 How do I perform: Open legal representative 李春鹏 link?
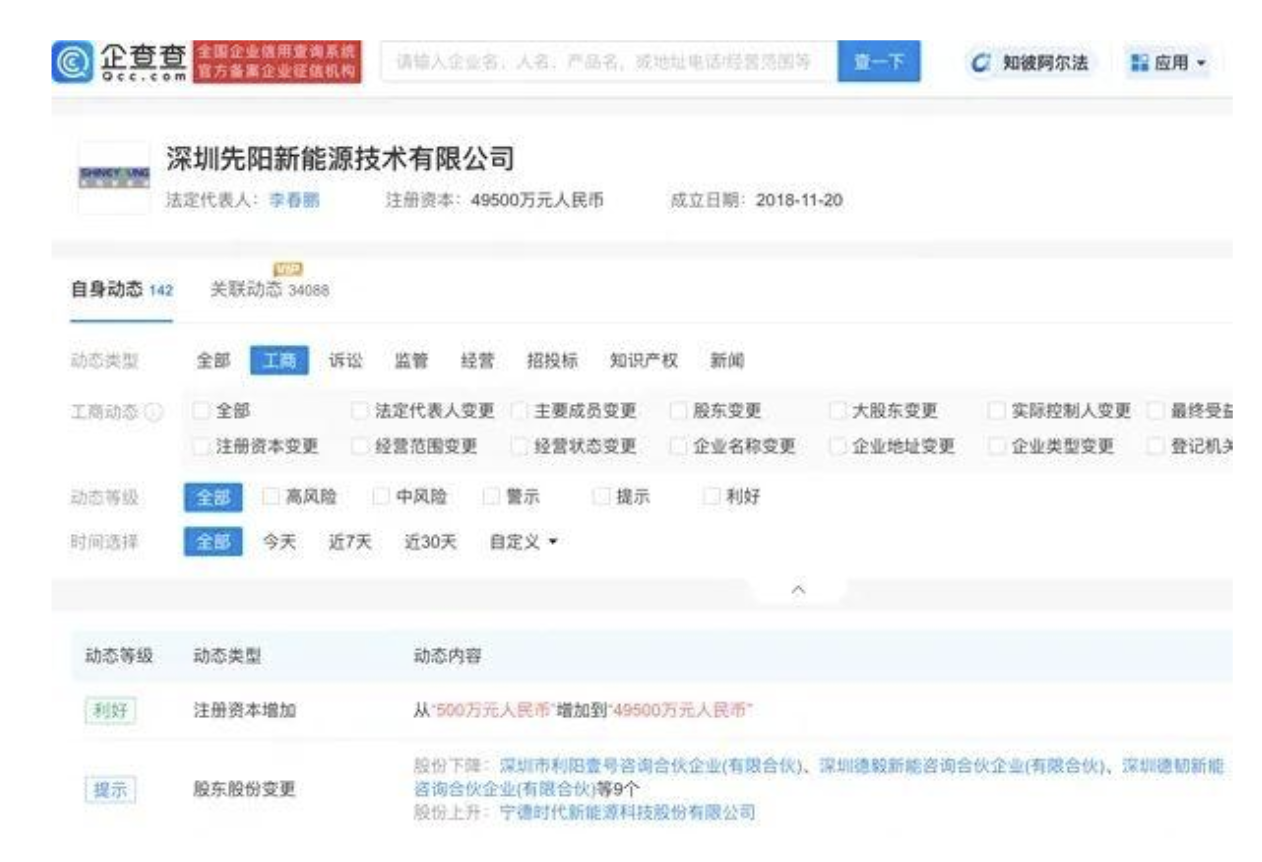(295, 200)
